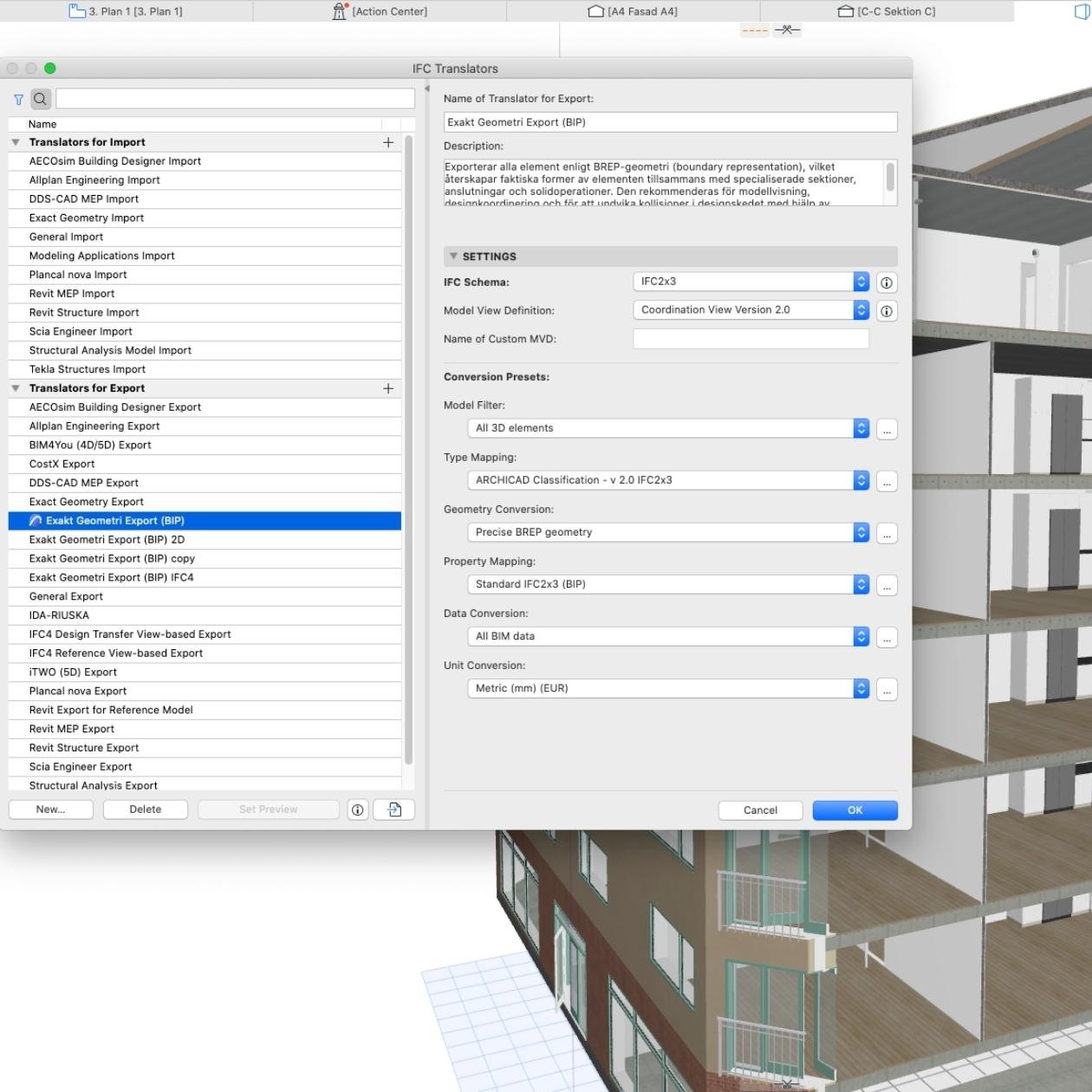Screen dimensions: 1092x1092
Task: Open the Model Filter dropdown
Action: [x=667, y=428]
